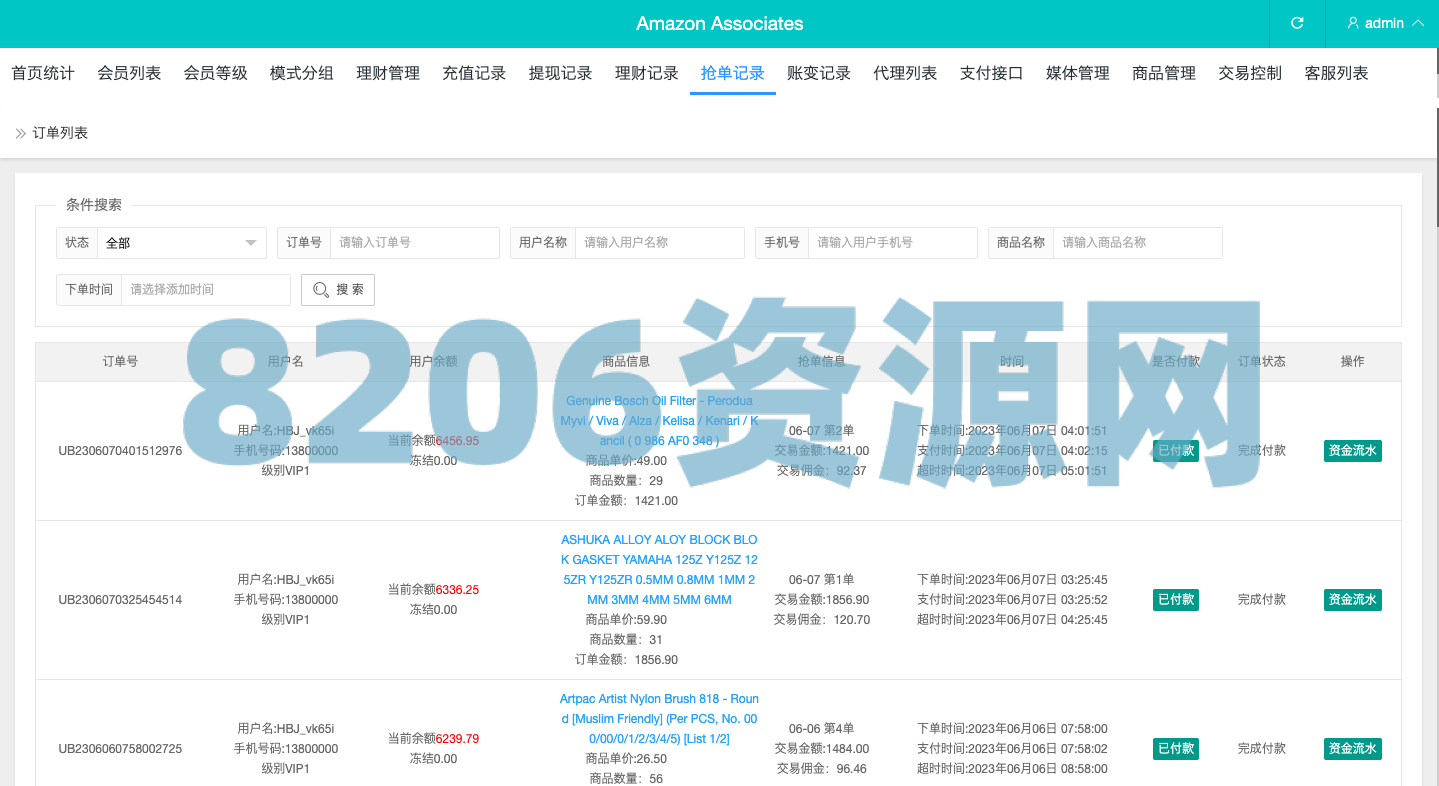The width and height of the screenshot is (1439, 786).
Task: Select the 商品管理 menu item
Action: tap(1163, 73)
